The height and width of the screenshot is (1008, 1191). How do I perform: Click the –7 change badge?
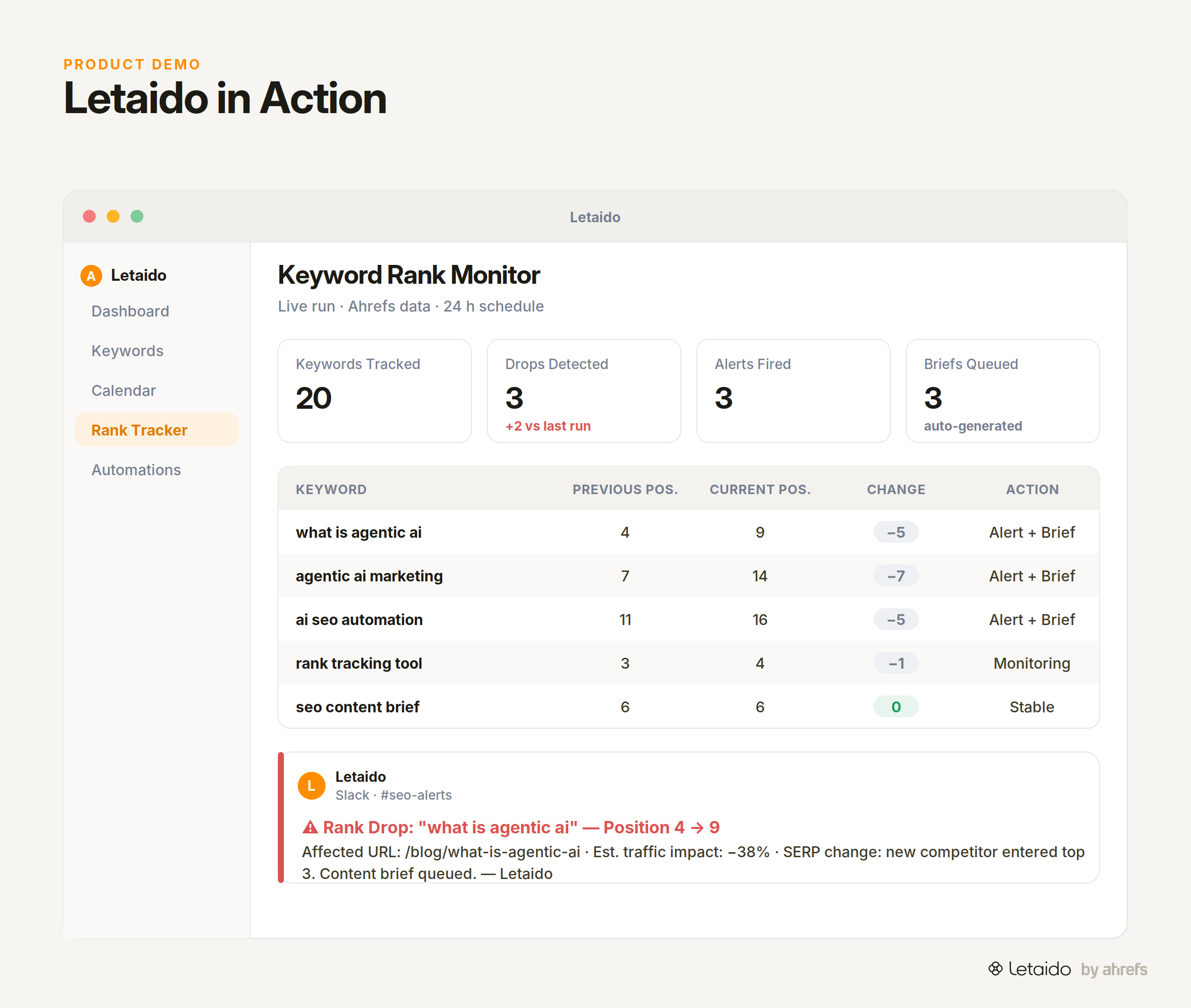tap(896, 575)
